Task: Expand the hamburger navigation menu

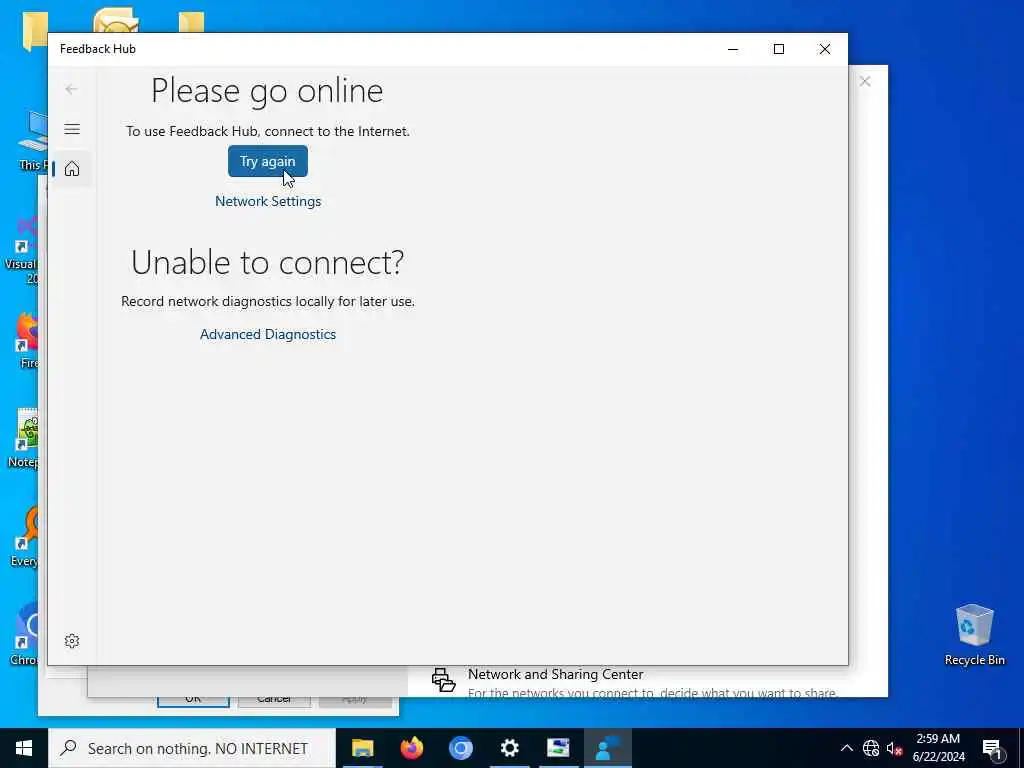Action: point(72,129)
